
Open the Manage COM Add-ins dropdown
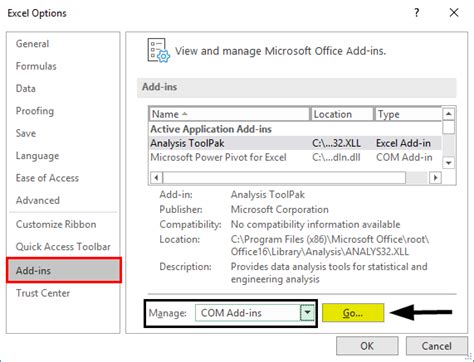[x=255, y=313]
